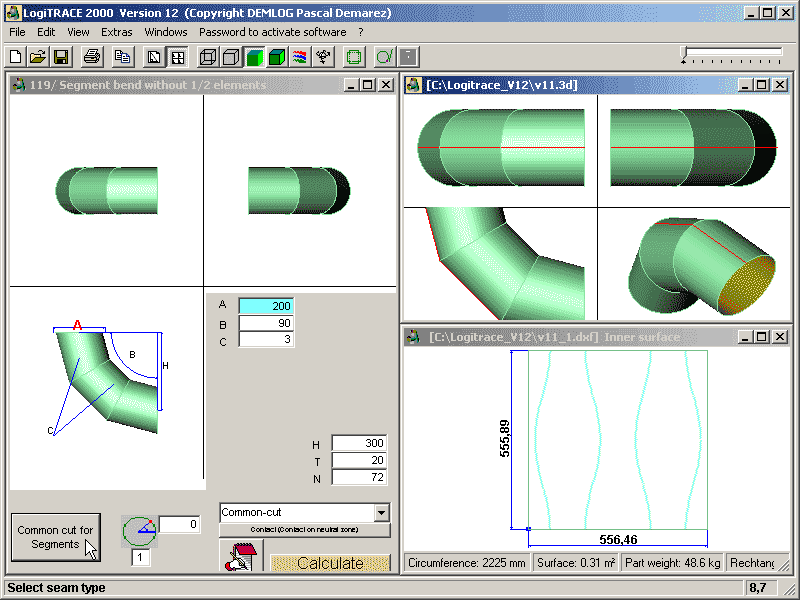Click the input field for parameter B

pos(266,324)
